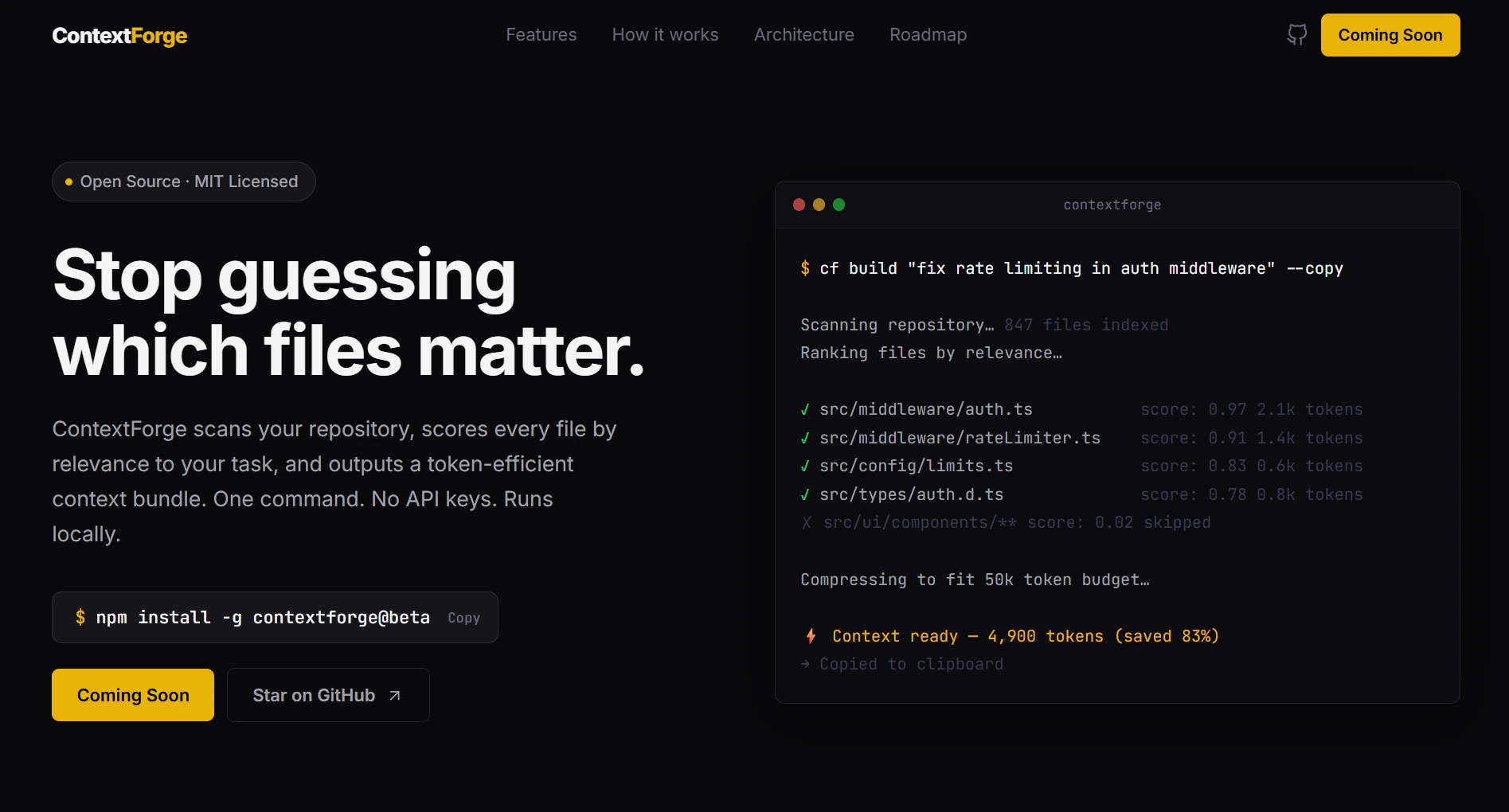Screen dimensions: 1509x812
Task: Click score 0.83 0.6k tokens value
Action: point(1252,466)
